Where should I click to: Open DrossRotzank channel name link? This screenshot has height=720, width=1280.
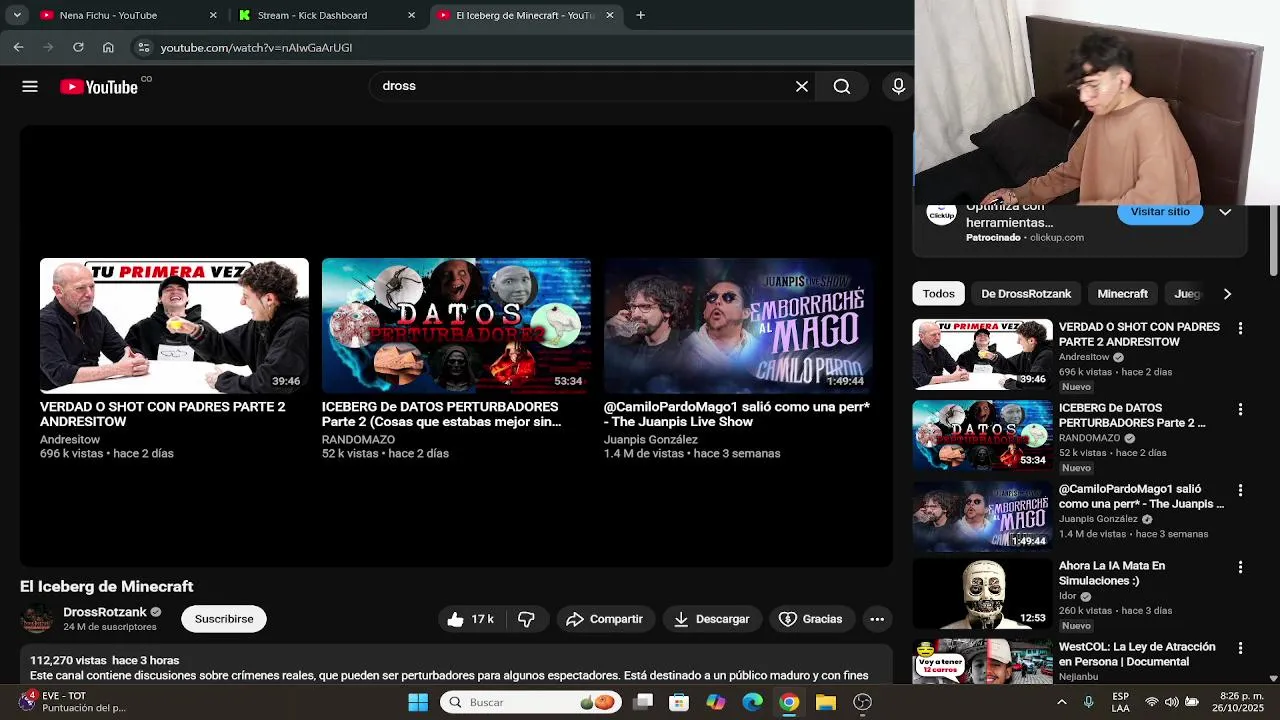point(105,612)
